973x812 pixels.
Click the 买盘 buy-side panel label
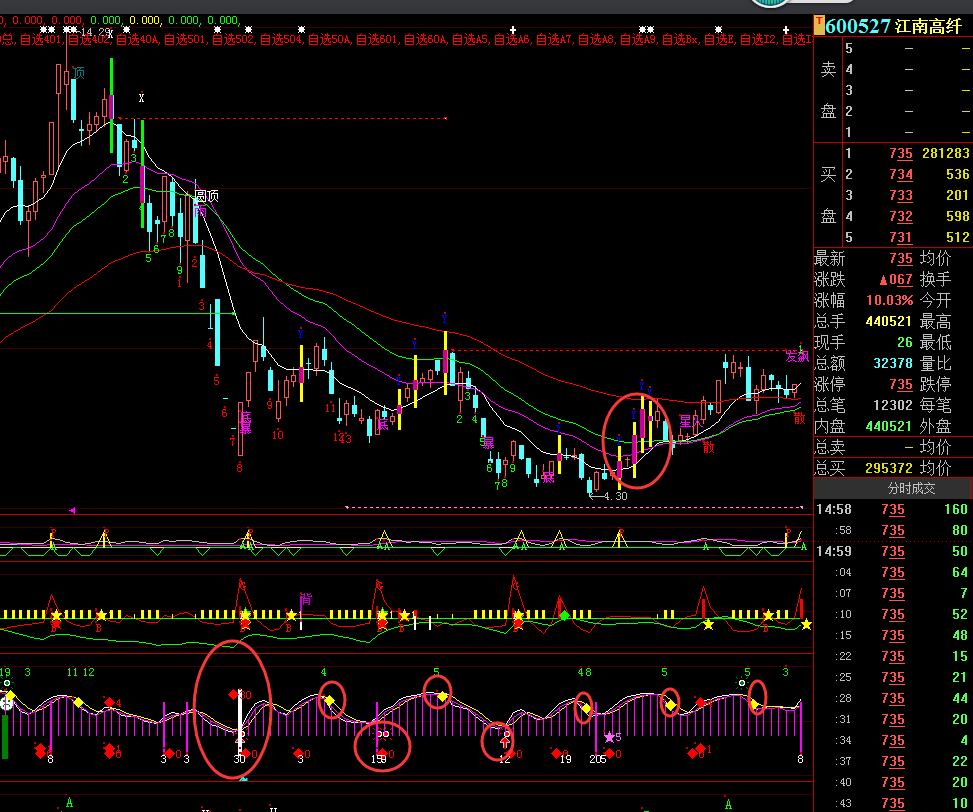point(828,195)
